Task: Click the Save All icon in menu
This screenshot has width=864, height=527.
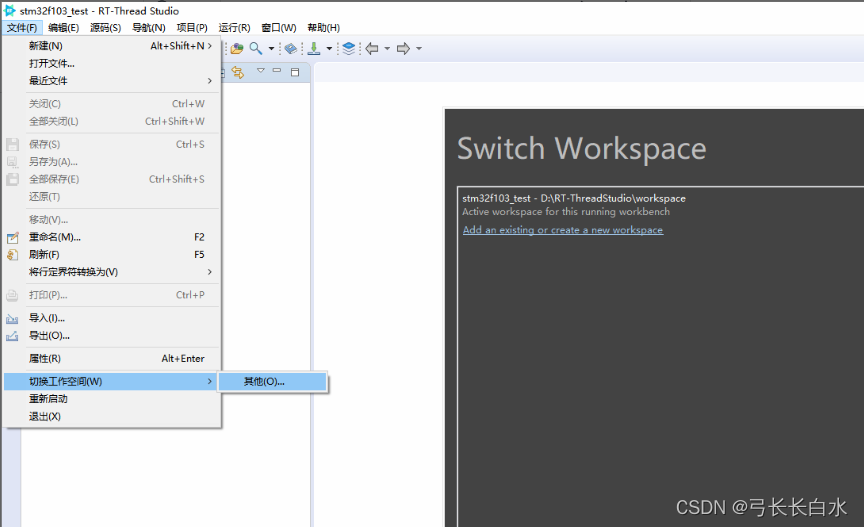Action: [x=12, y=179]
